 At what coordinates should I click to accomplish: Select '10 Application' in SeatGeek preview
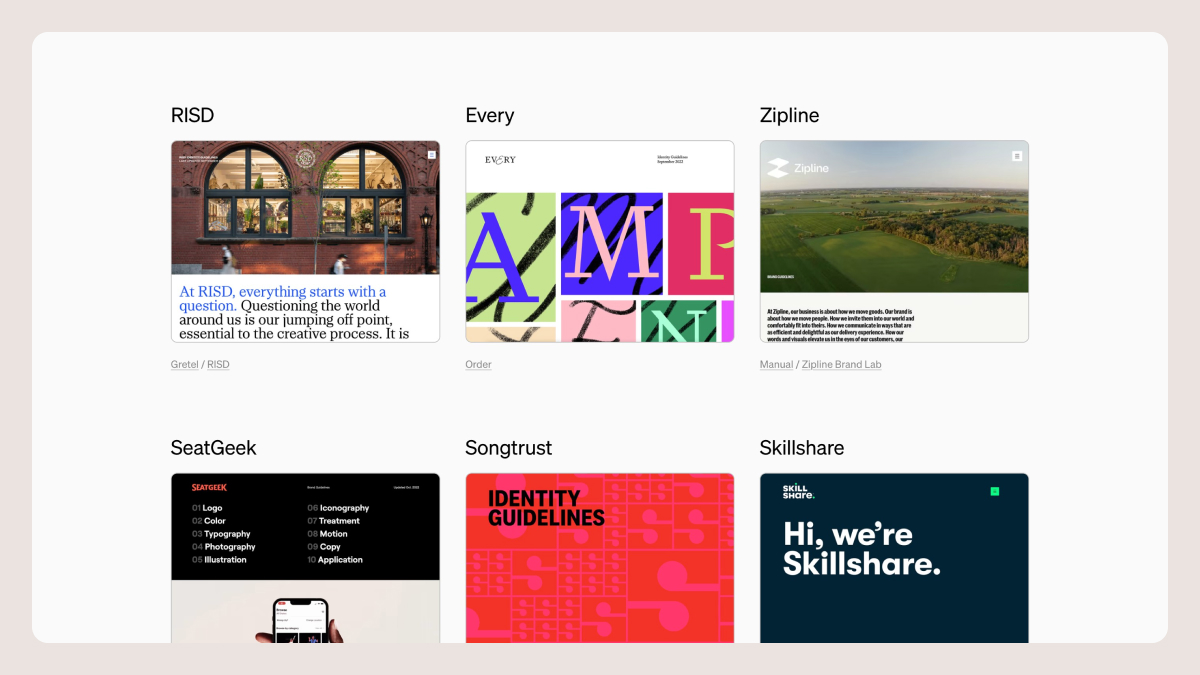[335, 560]
